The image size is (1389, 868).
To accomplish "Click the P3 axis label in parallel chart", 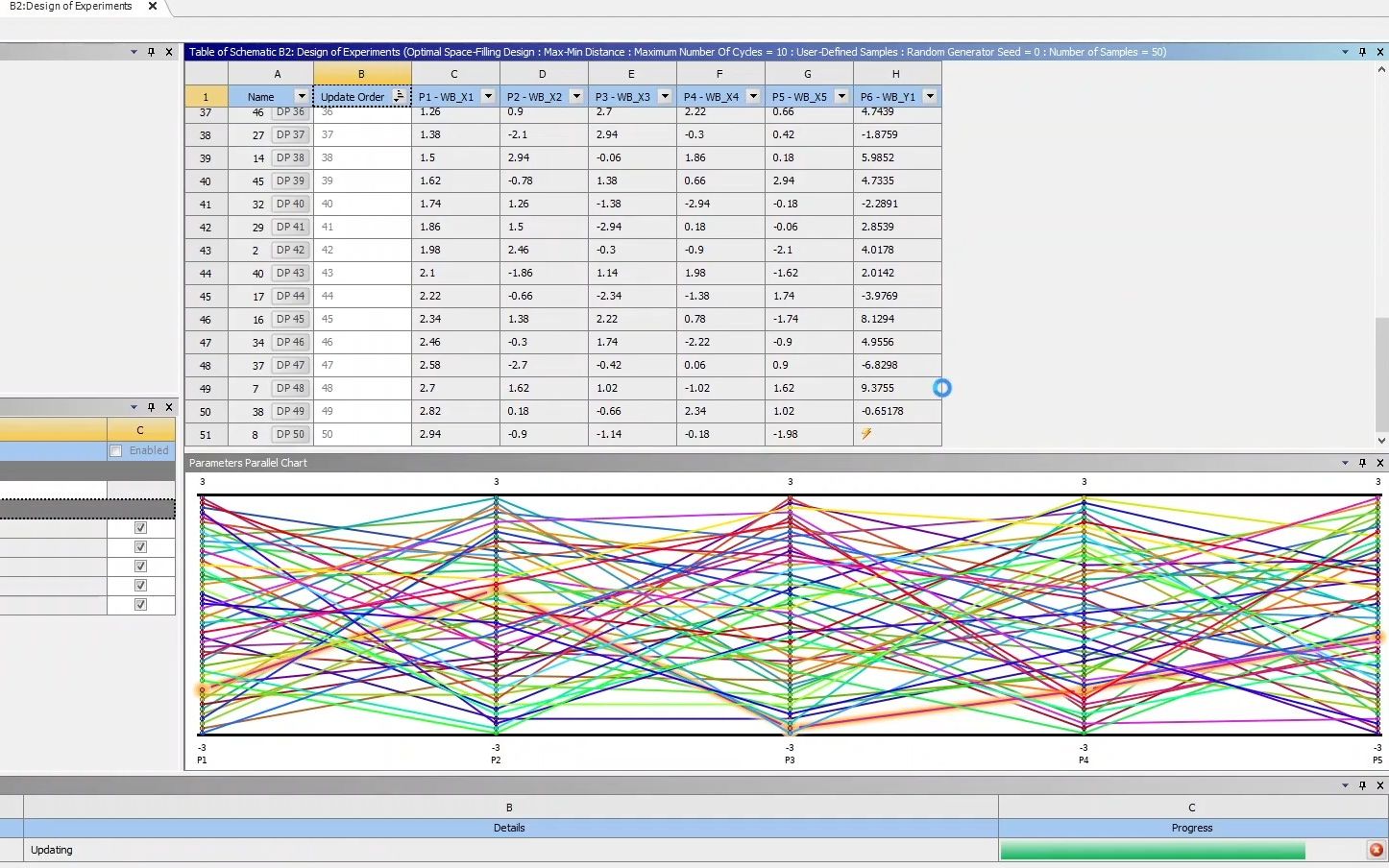I will click(790, 759).
